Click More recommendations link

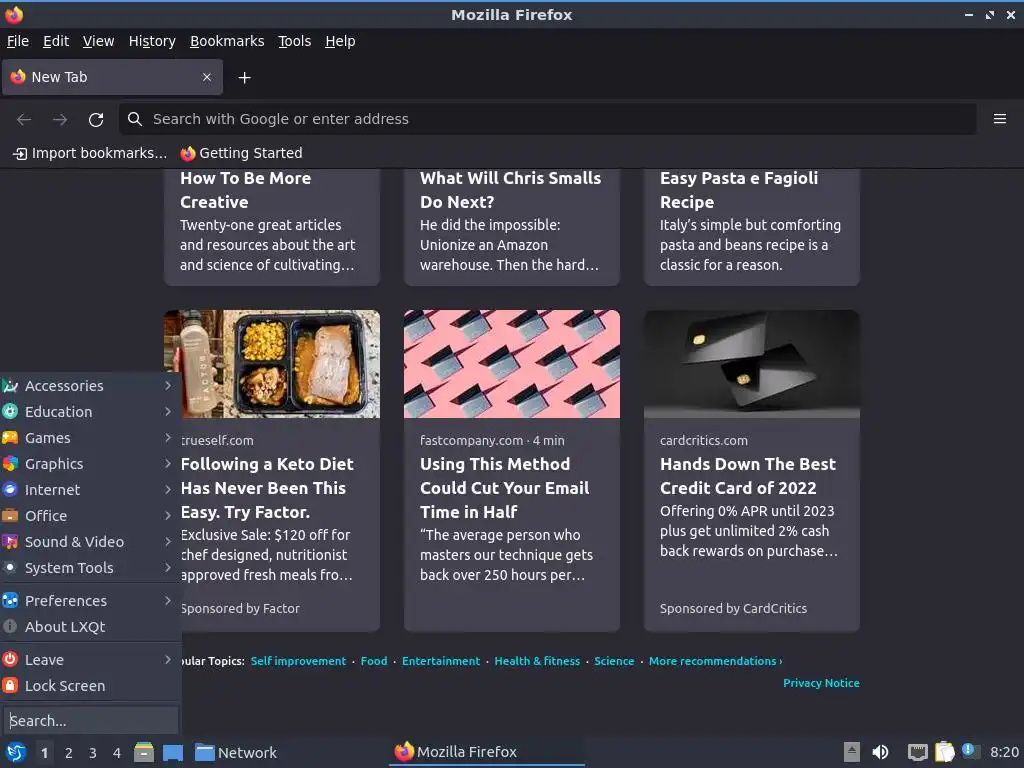(715, 661)
